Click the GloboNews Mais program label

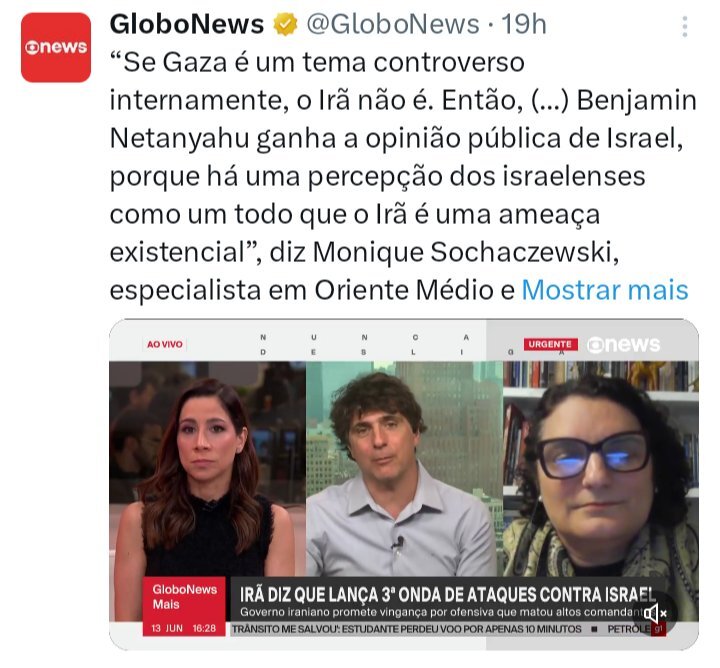184,597
